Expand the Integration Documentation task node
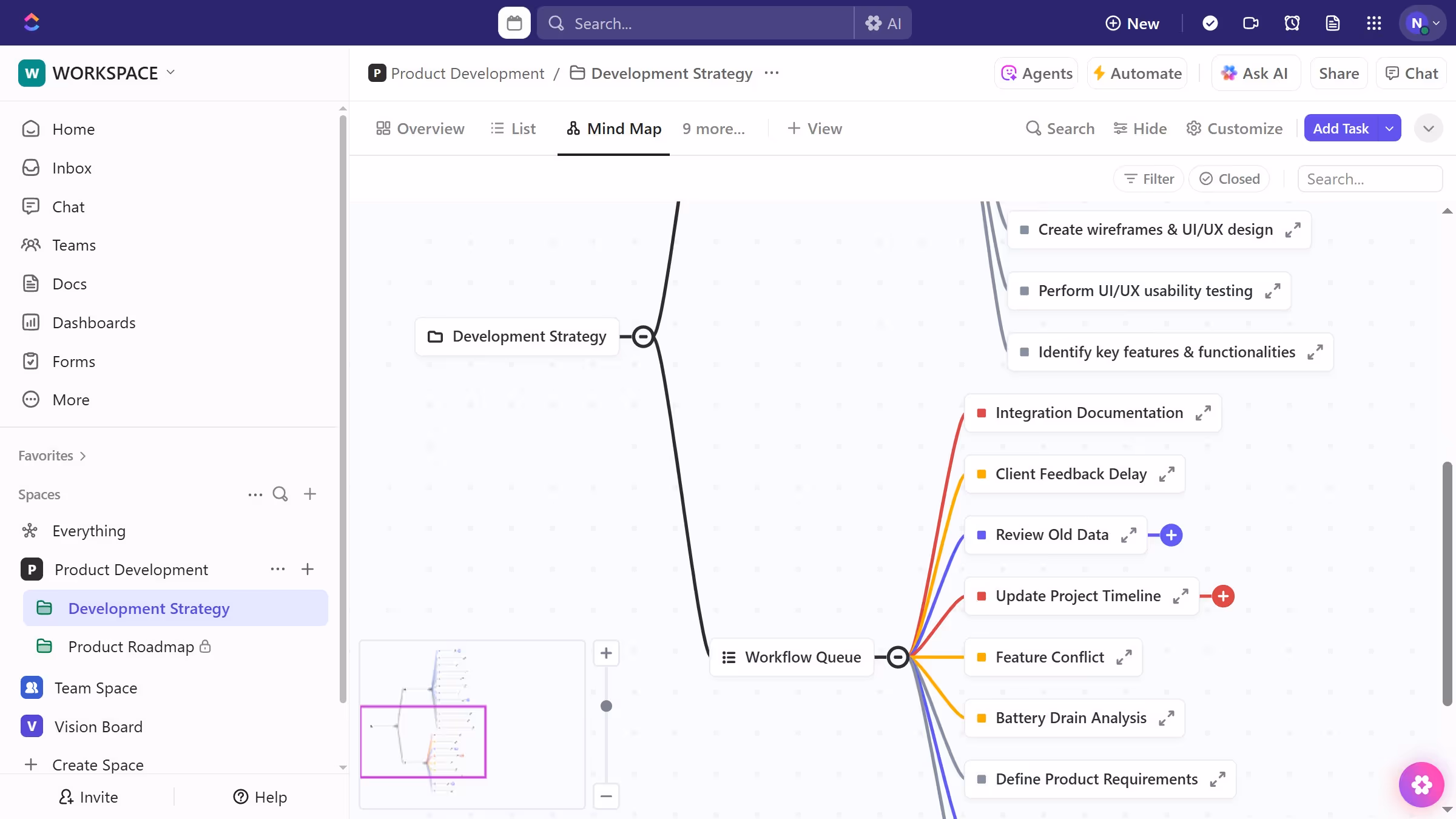 1203,413
